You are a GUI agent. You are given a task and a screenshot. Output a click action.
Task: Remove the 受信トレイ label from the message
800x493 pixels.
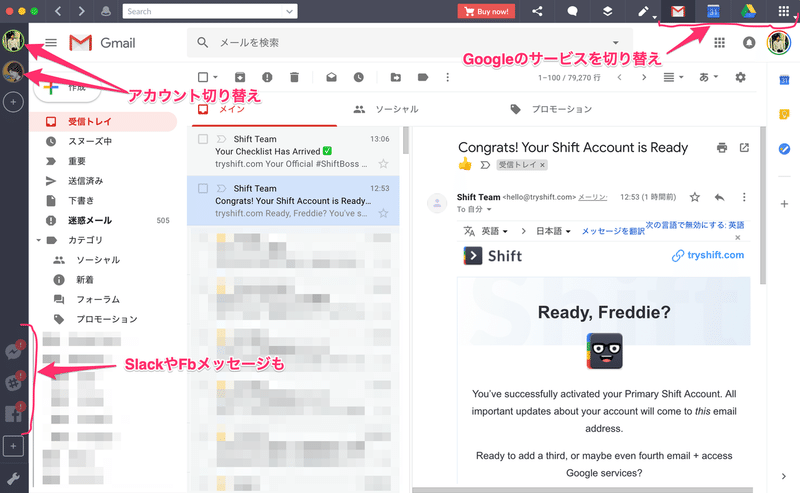pyautogui.click(x=542, y=165)
